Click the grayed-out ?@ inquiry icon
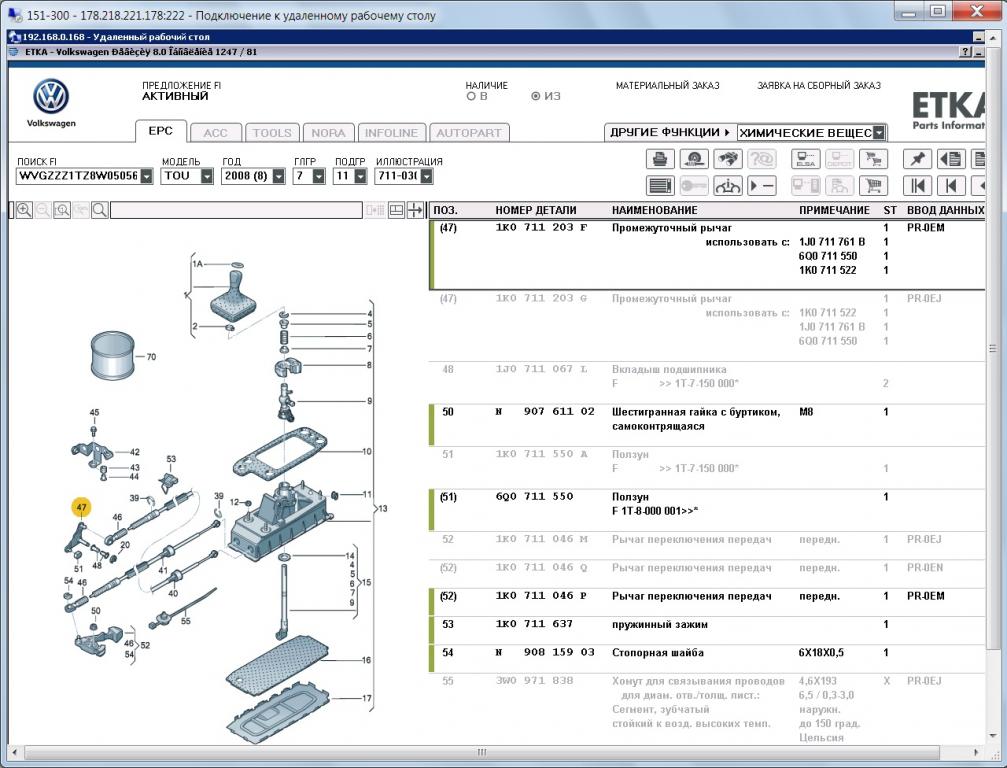This screenshot has height=768, width=1007. (762, 159)
